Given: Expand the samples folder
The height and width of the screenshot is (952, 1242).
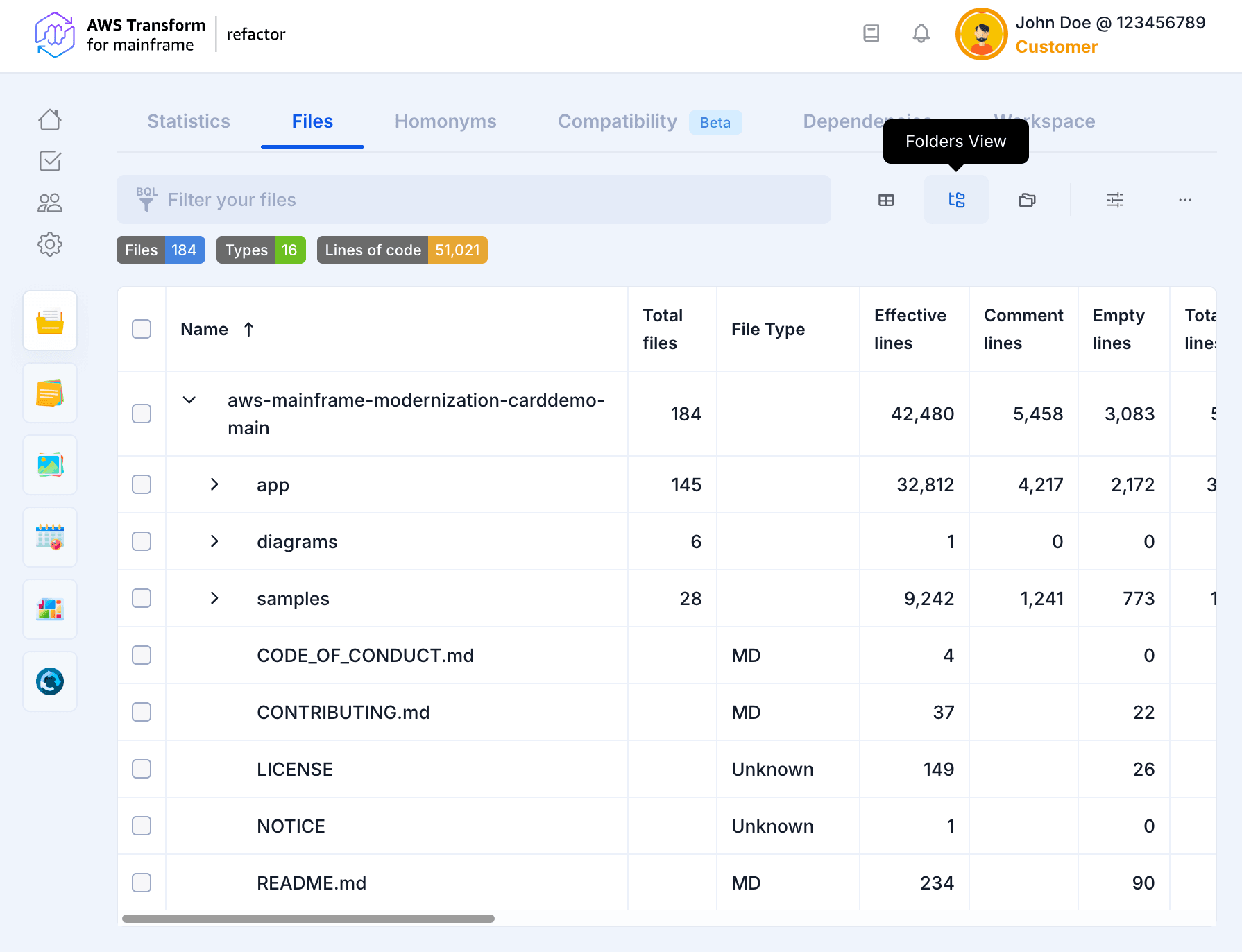Looking at the screenshot, I should pos(214,598).
